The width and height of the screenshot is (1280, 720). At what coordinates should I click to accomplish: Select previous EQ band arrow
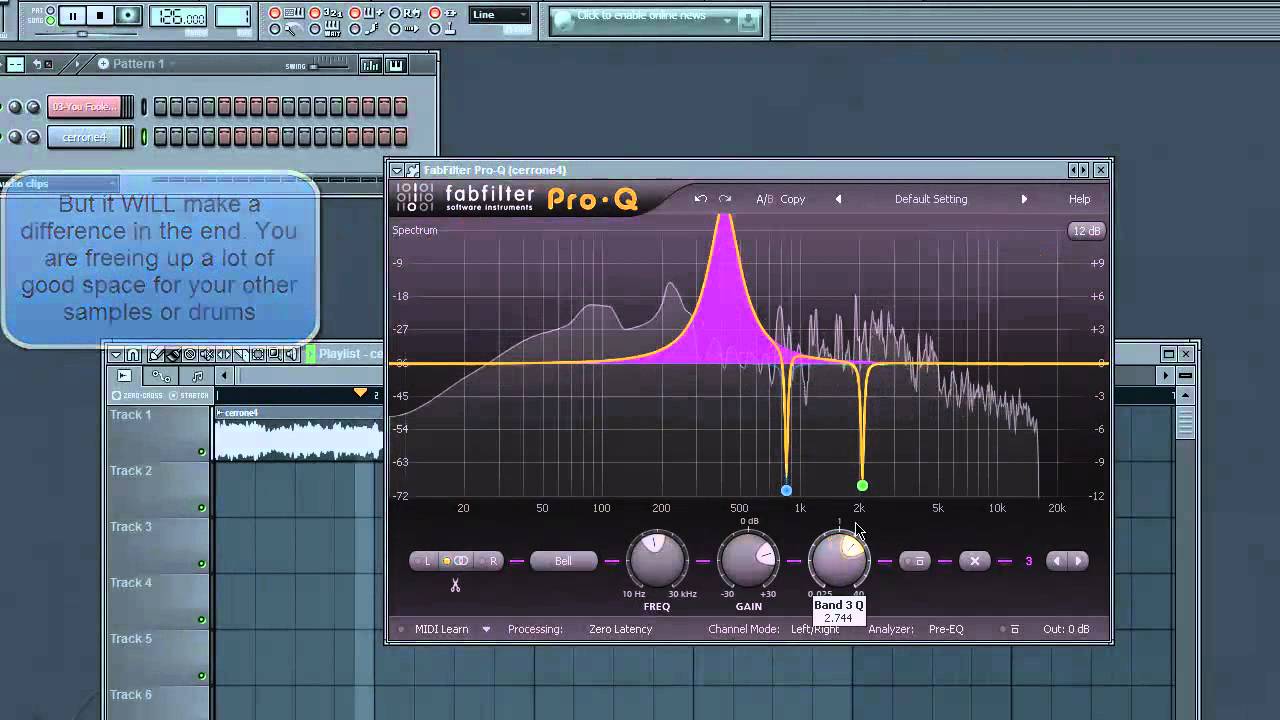[1056, 561]
